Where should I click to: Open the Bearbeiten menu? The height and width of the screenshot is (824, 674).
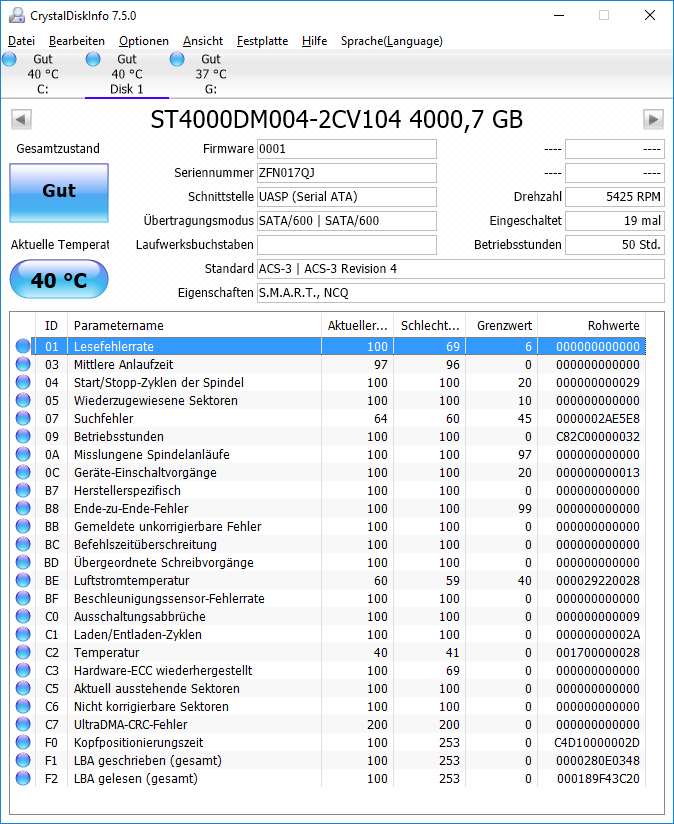[77, 41]
